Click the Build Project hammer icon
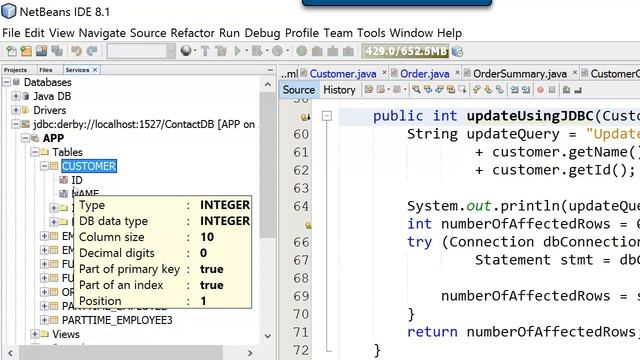This screenshot has height=360, width=640. point(205,51)
